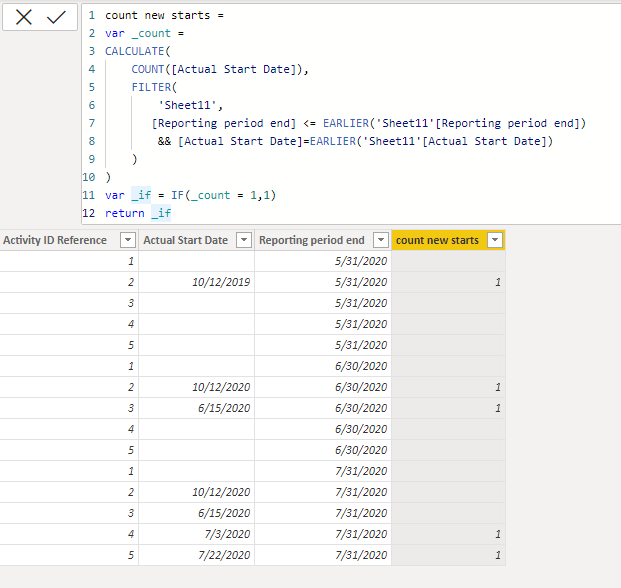
Task: Click the first EARLIER function on line 7
Action: pyautogui.click(x=346, y=123)
